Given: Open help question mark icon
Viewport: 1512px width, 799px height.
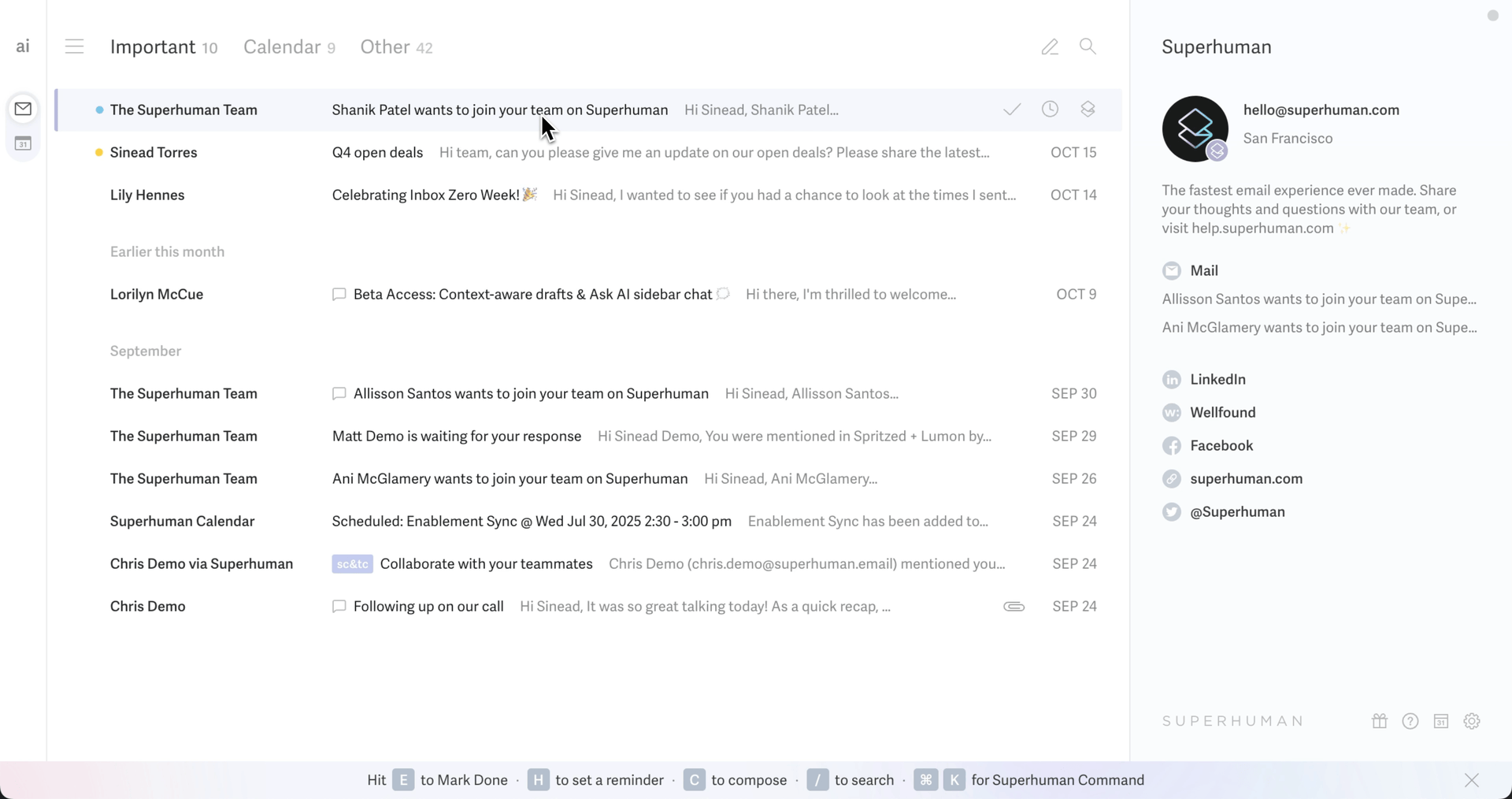Looking at the screenshot, I should 1410,721.
